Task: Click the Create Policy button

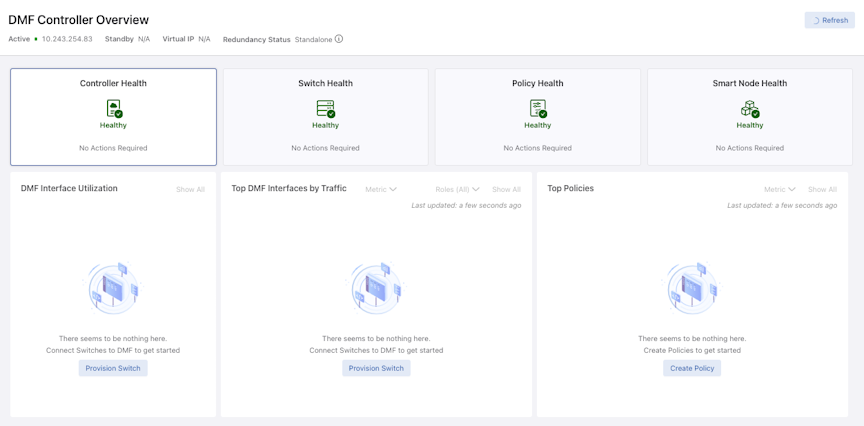Action: click(x=692, y=368)
